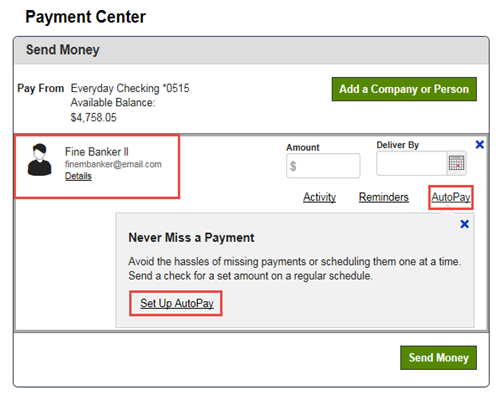Click the $4,758.05 available balance amount
Viewport: 500px width, 400px height.
(94, 118)
